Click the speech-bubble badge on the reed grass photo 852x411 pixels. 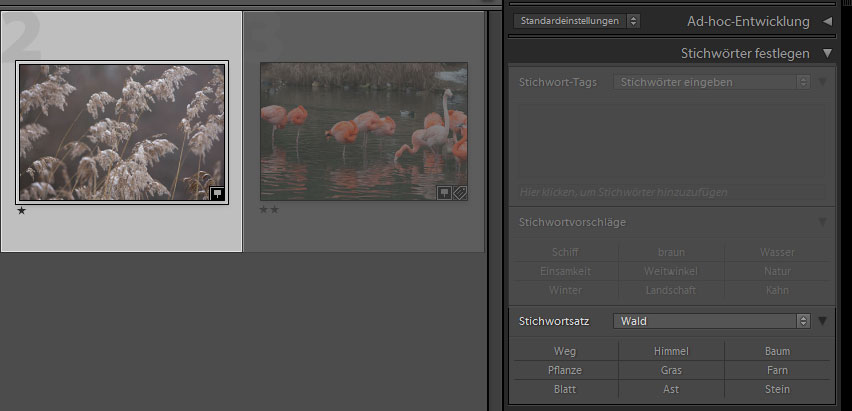tap(217, 193)
